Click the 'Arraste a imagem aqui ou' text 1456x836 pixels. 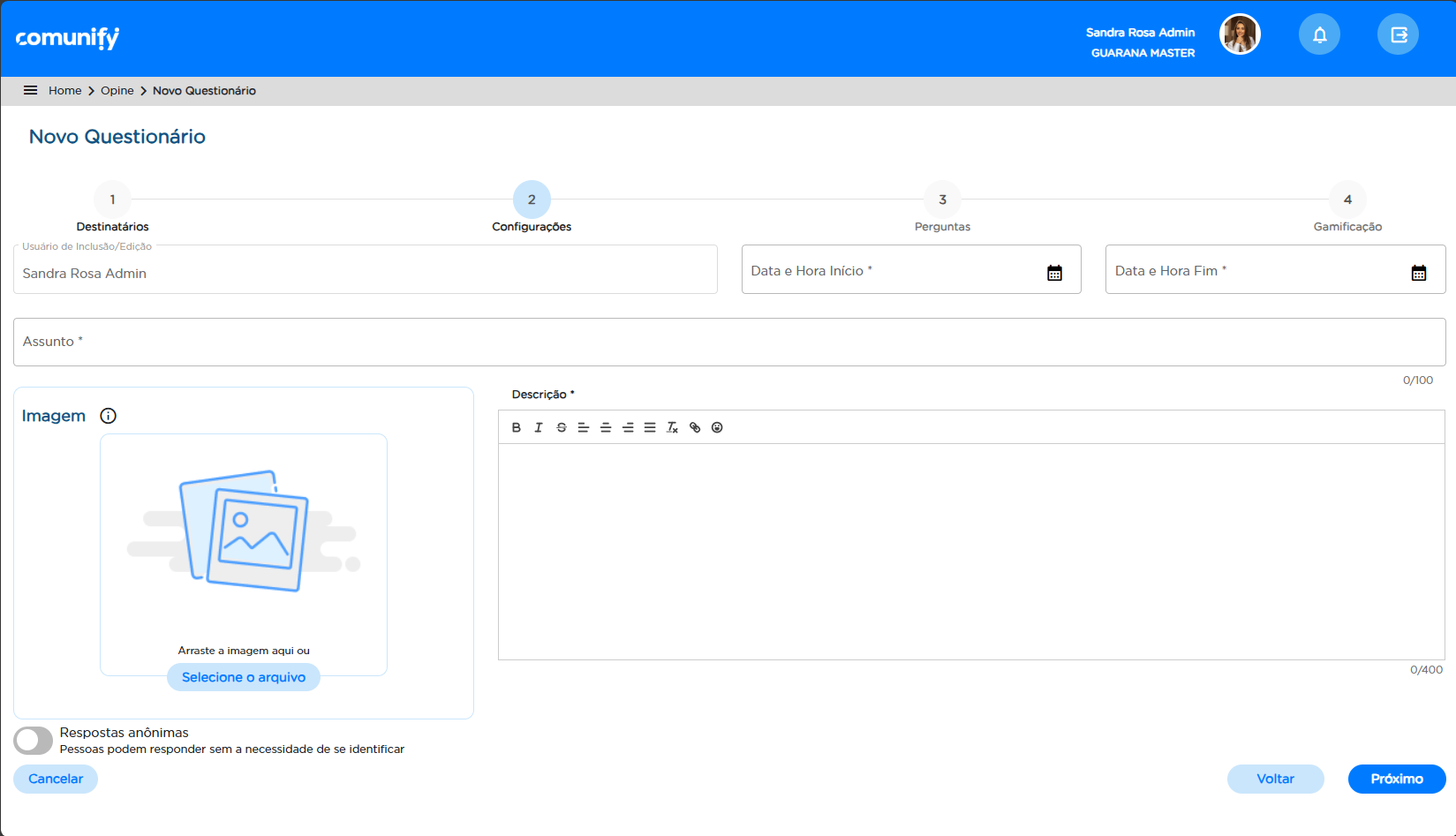pos(244,651)
